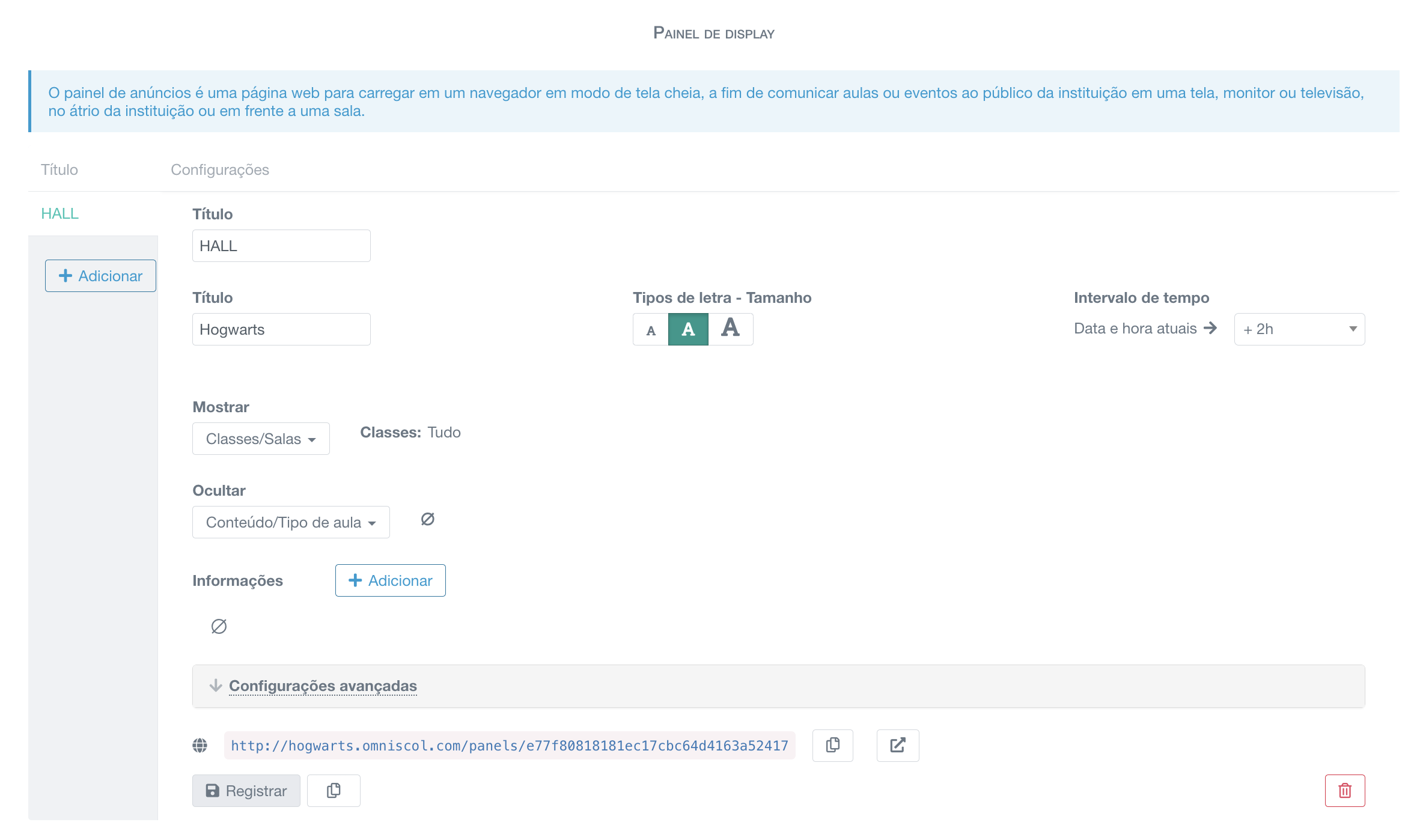Select the medium font size A

pyautogui.click(x=687, y=329)
